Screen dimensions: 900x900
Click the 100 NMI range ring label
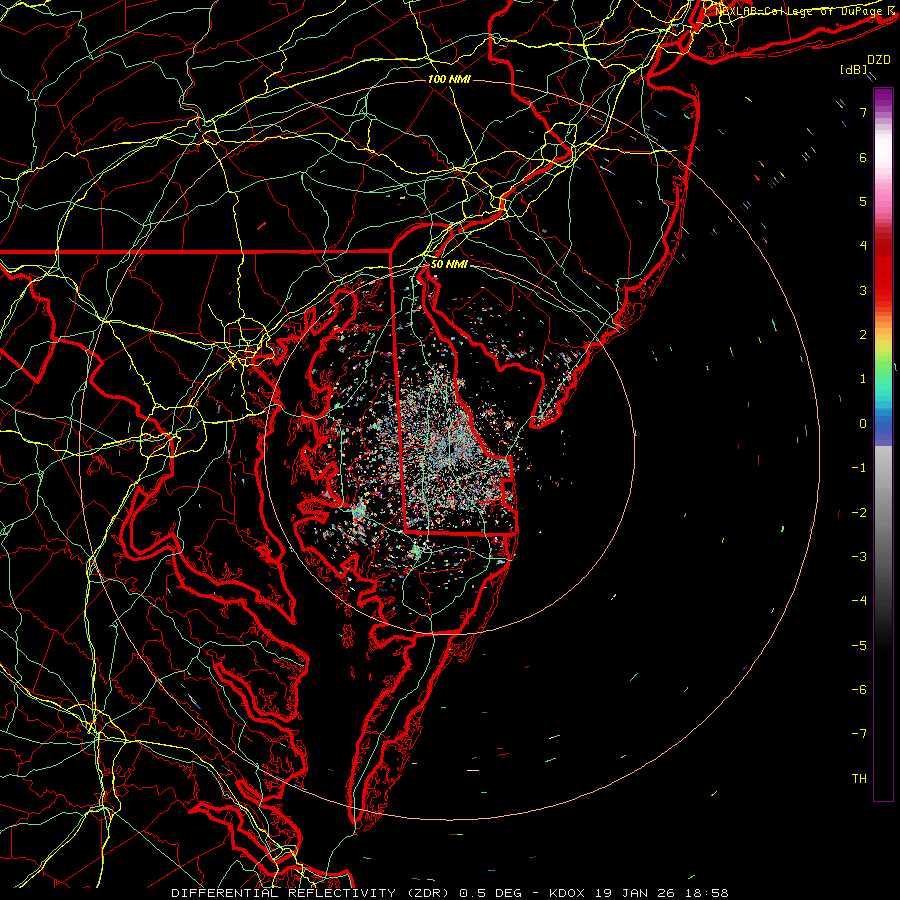coord(449,79)
